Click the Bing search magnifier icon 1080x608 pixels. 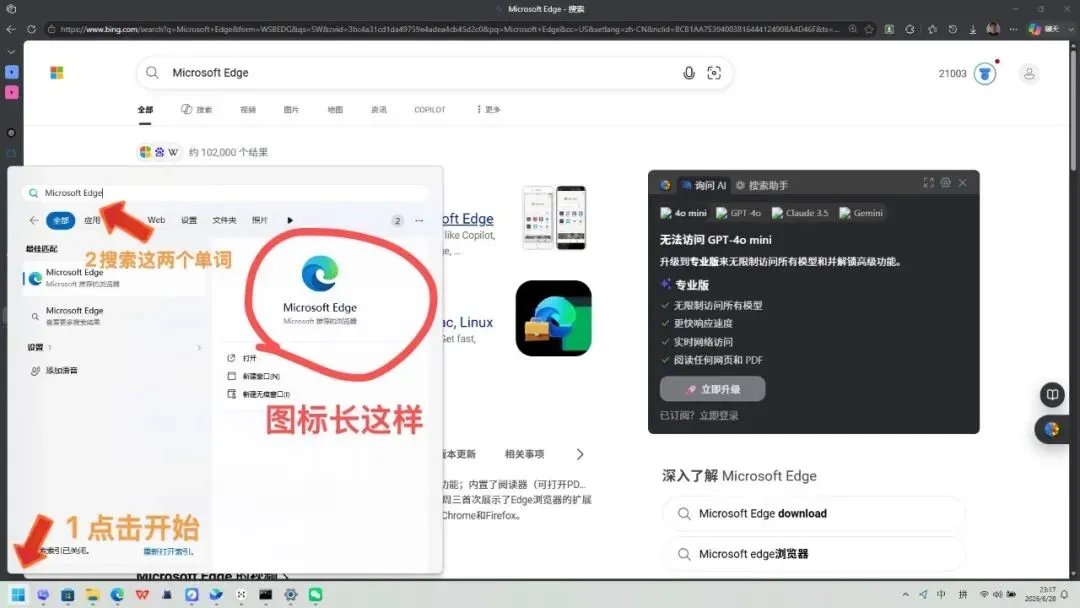[152, 73]
